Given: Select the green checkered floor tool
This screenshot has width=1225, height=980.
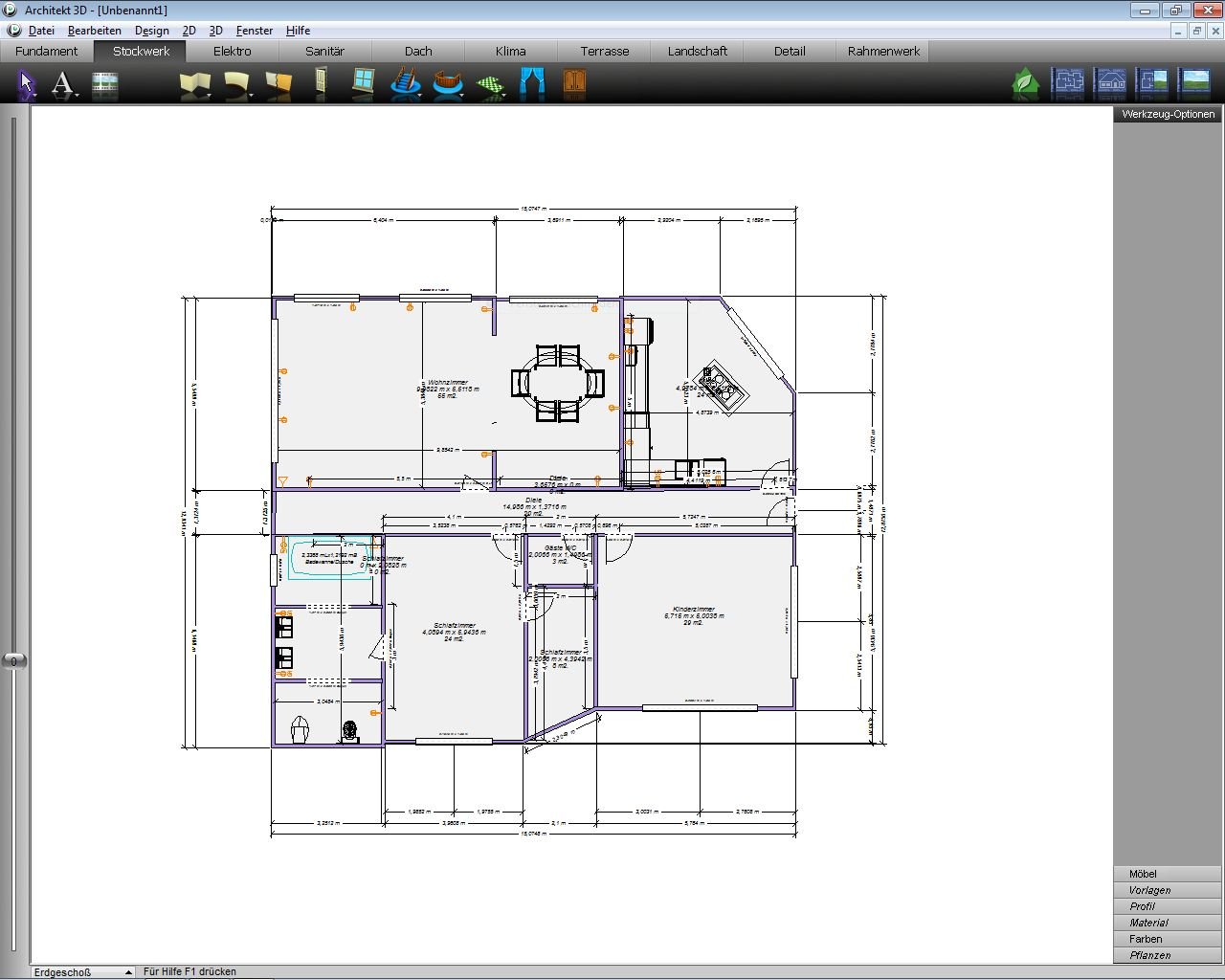Looking at the screenshot, I should click(491, 86).
